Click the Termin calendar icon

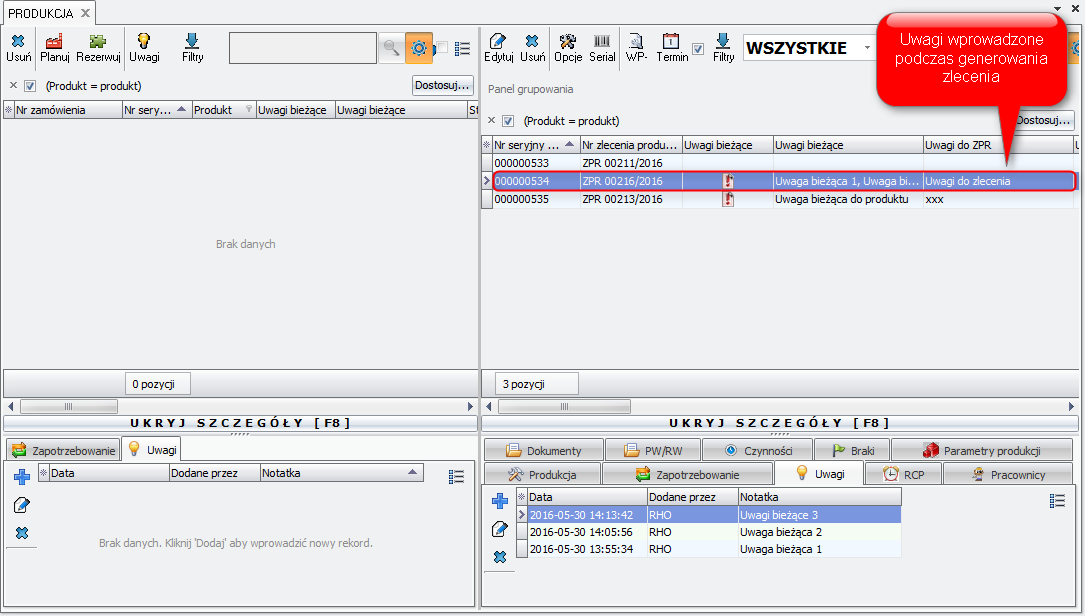[x=671, y=42]
